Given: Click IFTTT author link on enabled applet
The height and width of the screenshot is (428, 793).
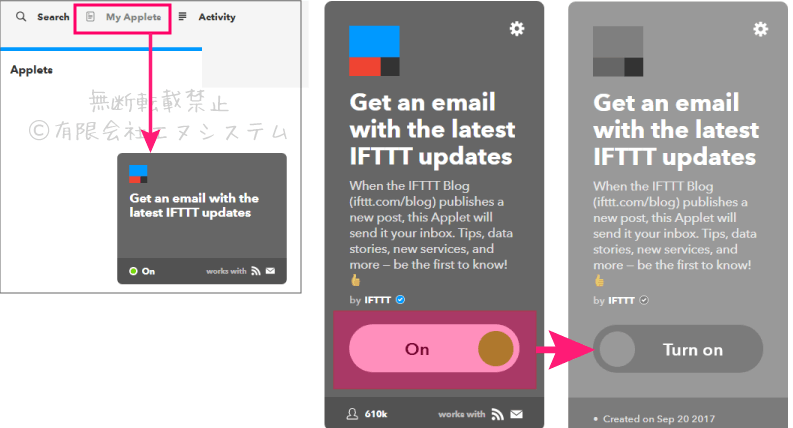Looking at the screenshot, I should [x=377, y=300].
